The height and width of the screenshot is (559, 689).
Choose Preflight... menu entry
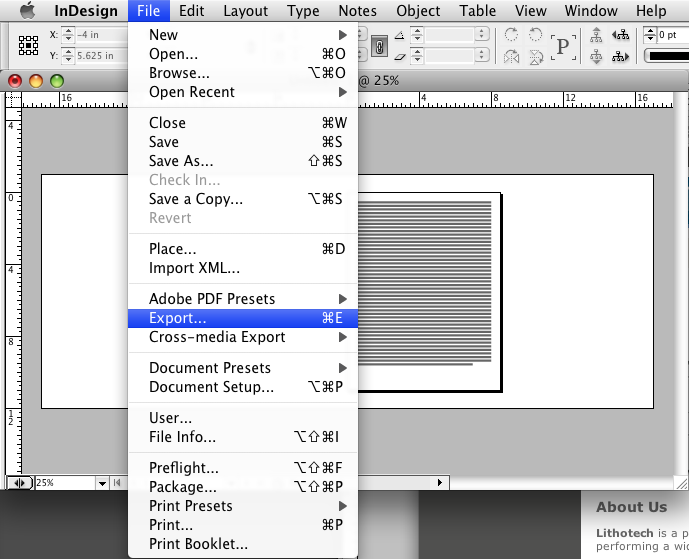coord(243,468)
